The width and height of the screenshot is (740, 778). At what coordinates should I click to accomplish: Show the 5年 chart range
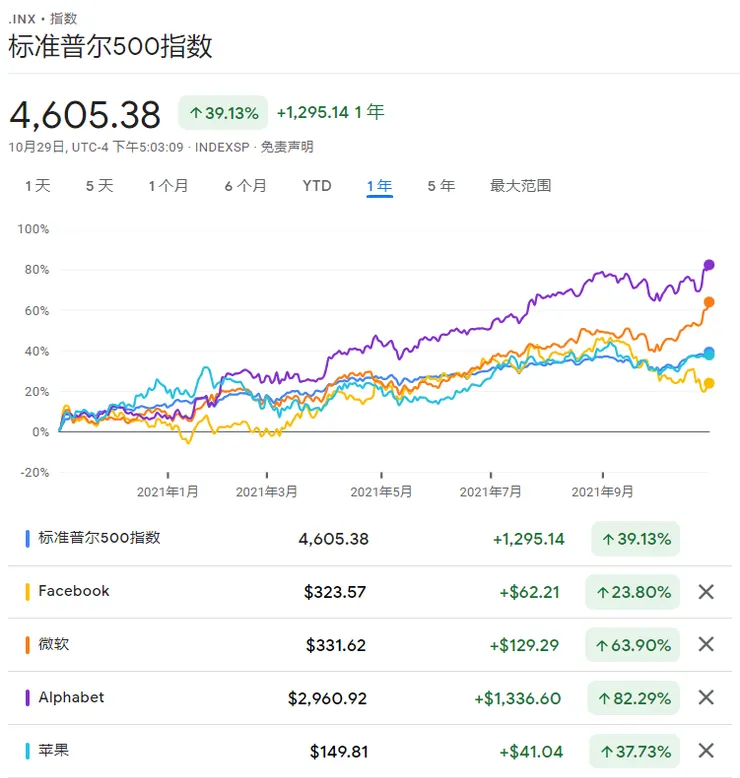[441, 186]
